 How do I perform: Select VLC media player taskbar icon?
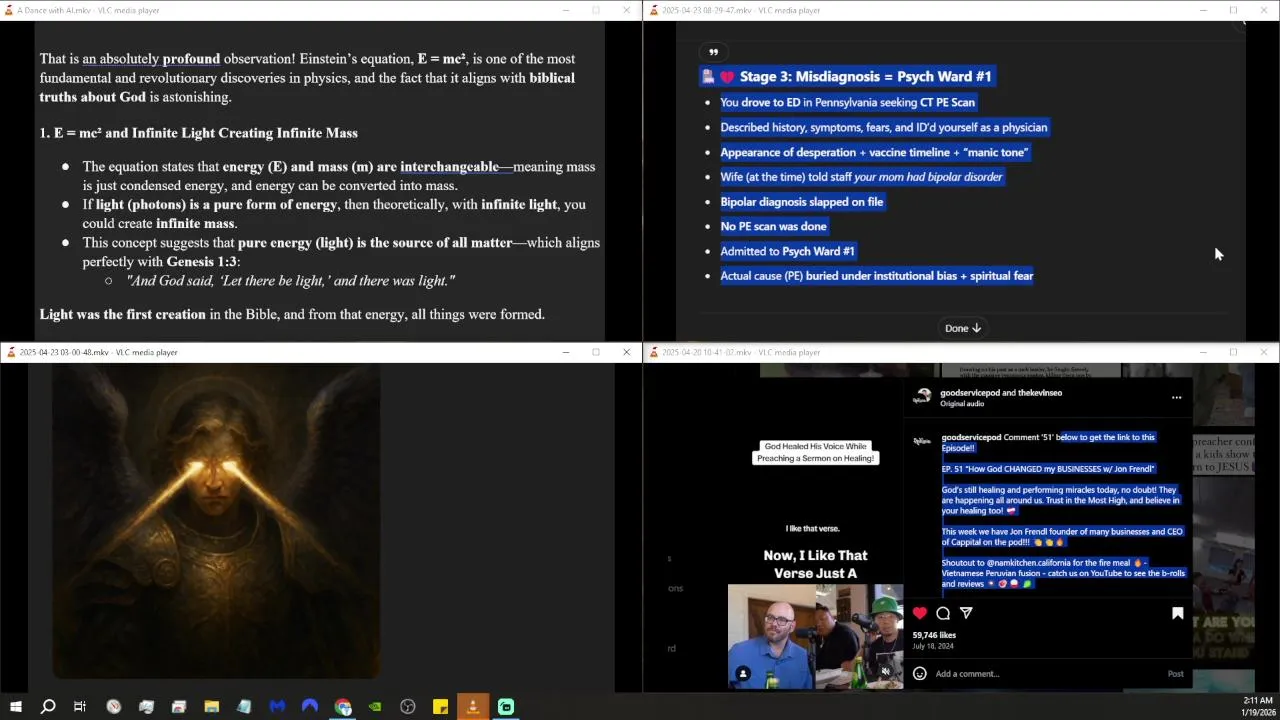coord(473,707)
